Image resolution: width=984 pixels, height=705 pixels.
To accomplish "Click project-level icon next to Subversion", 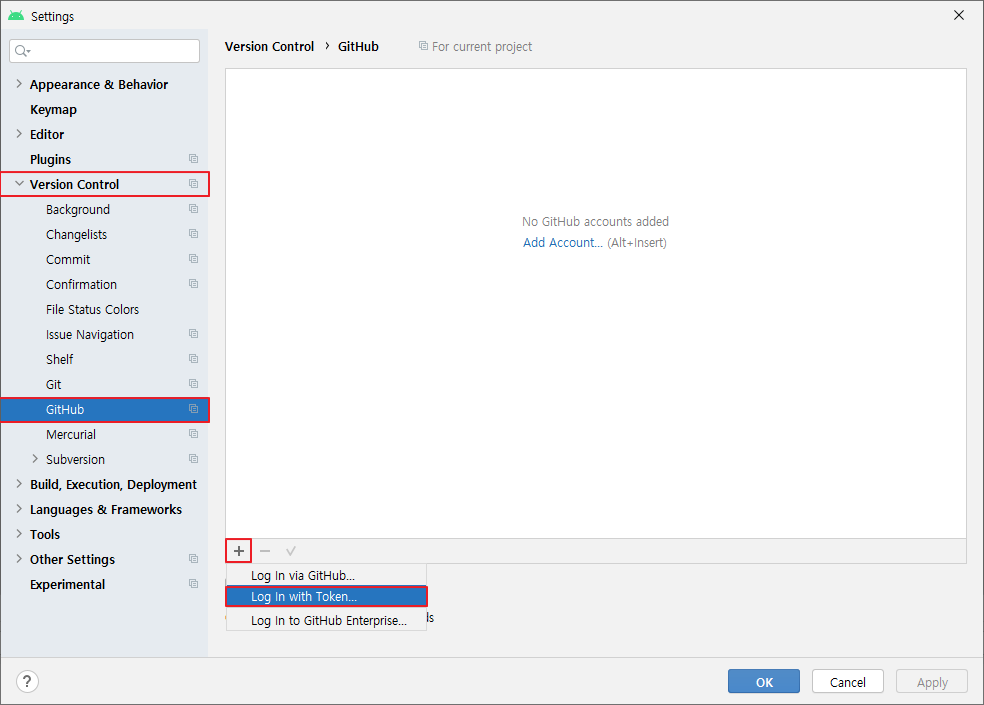I will pos(193,459).
